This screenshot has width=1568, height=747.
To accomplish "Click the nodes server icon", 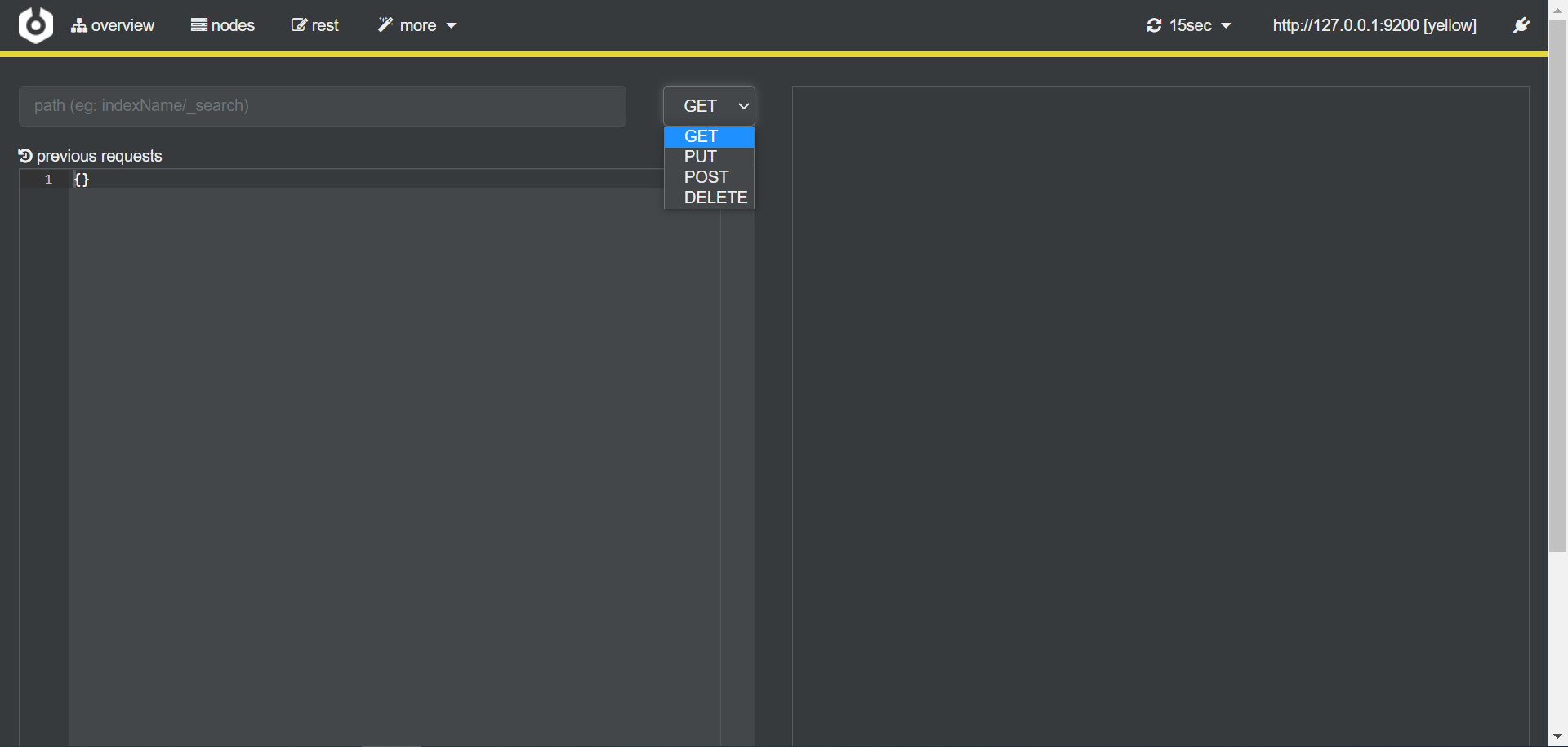I will pyautogui.click(x=198, y=25).
